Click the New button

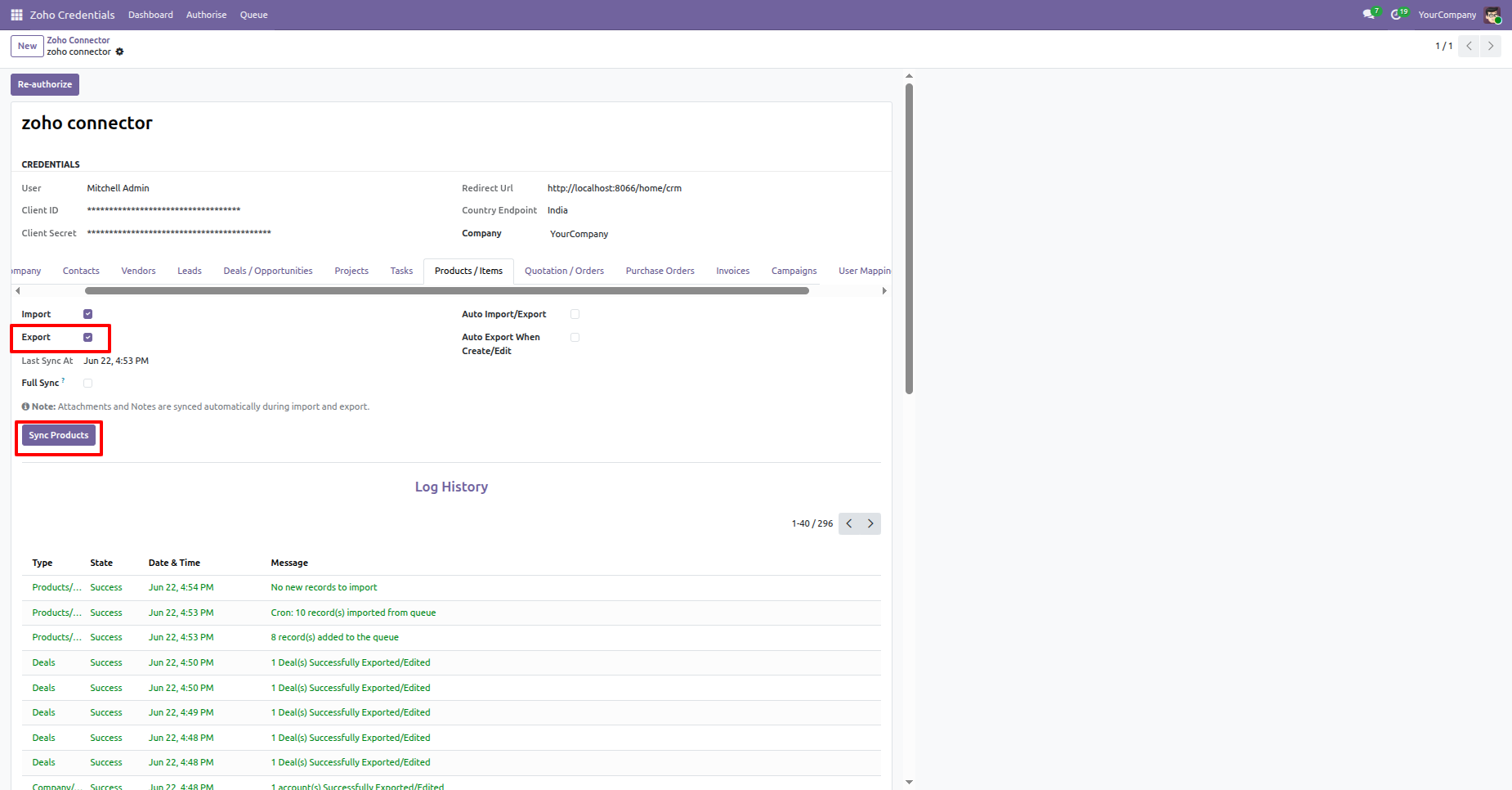click(x=27, y=46)
